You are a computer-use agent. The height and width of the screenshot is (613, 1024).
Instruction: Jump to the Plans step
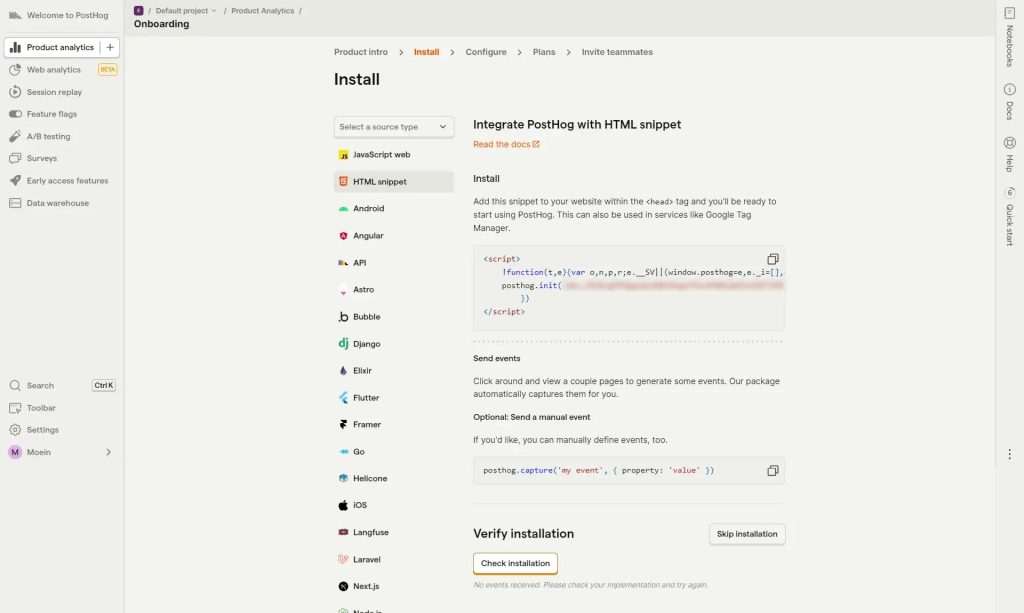[544, 52]
